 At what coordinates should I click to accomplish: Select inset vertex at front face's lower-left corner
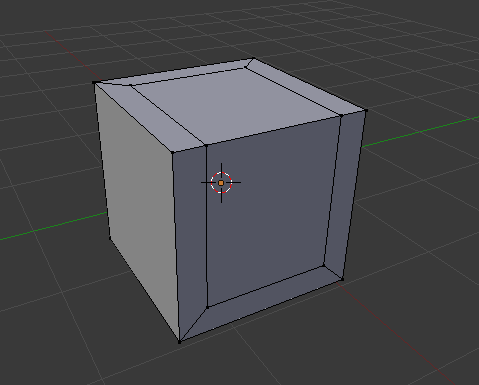click(208, 307)
